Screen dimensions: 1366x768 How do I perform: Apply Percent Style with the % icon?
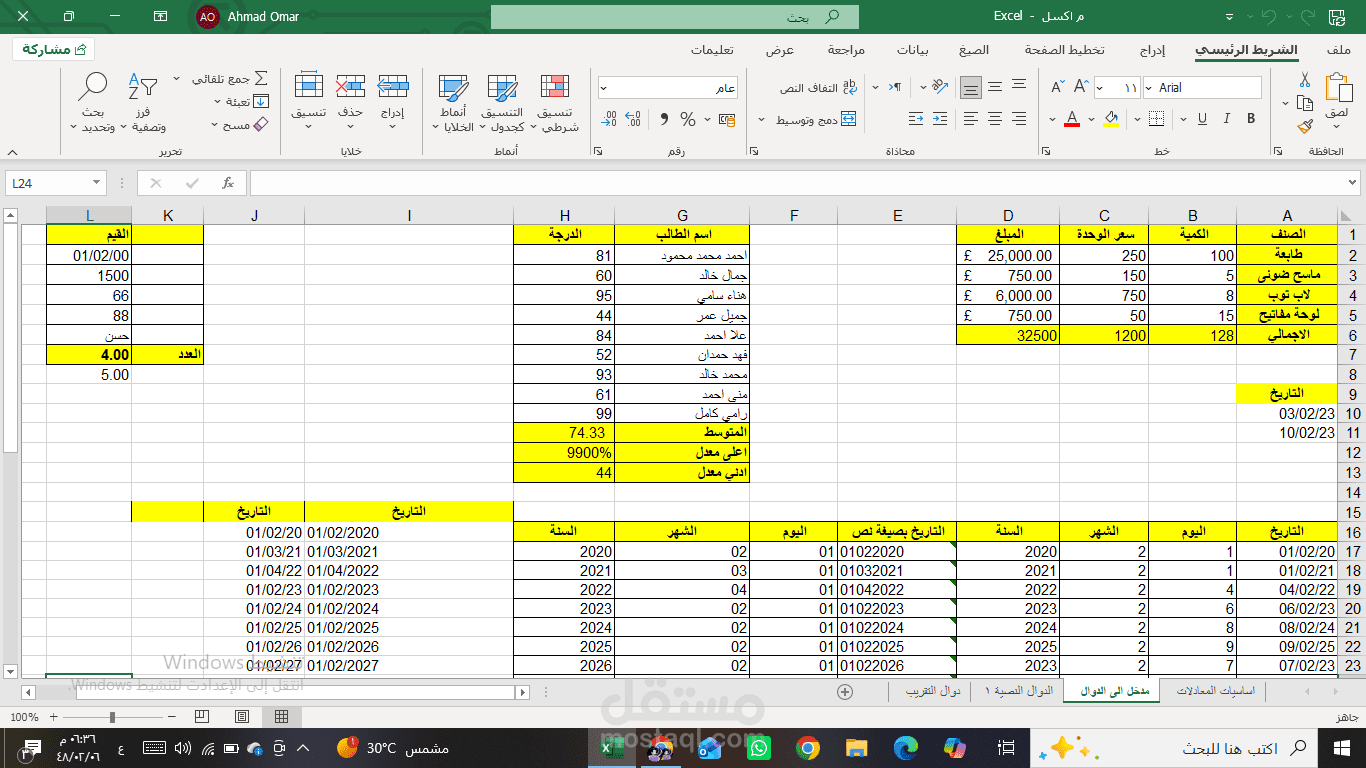click(688, 119)
